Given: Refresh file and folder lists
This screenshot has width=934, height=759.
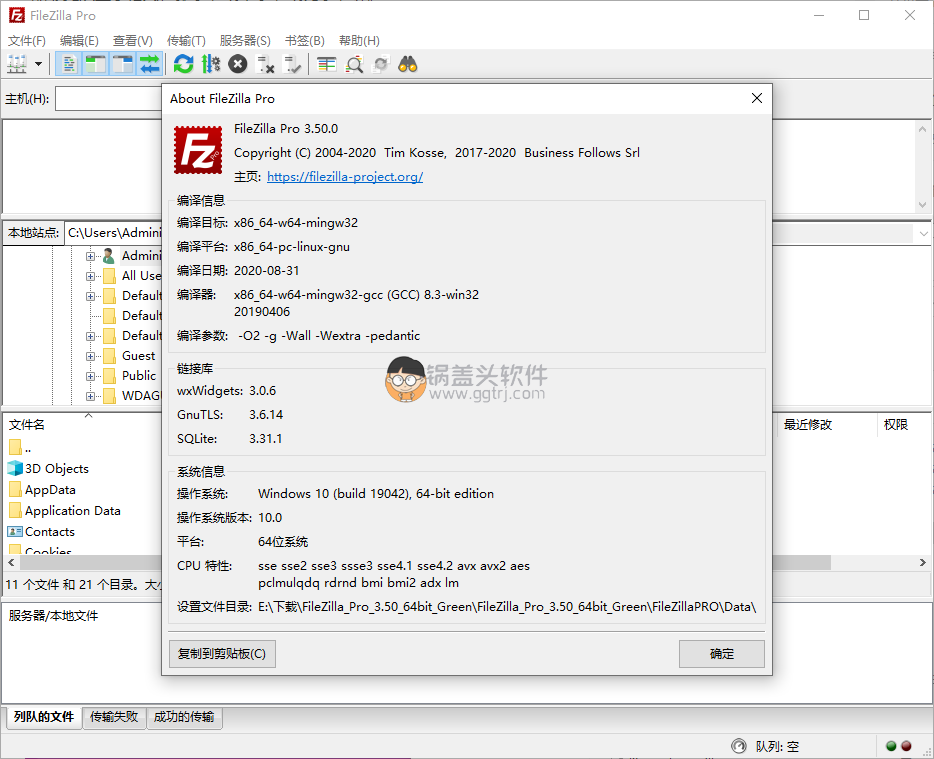Looking at the screenshot, I should click(x=183, y=64).
